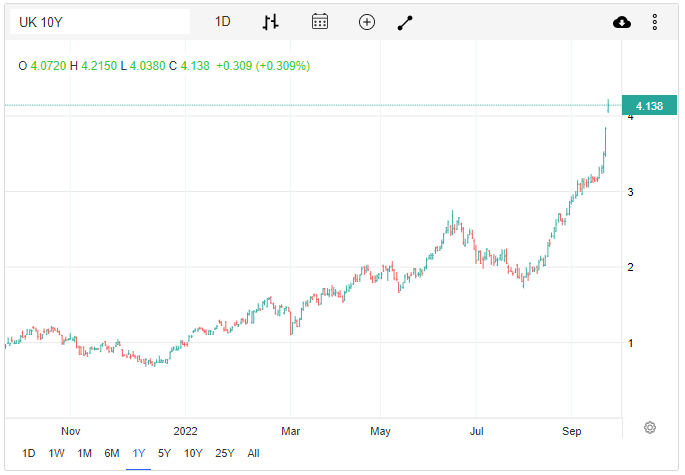Select the trend line drawing tool

pos(405,22)
